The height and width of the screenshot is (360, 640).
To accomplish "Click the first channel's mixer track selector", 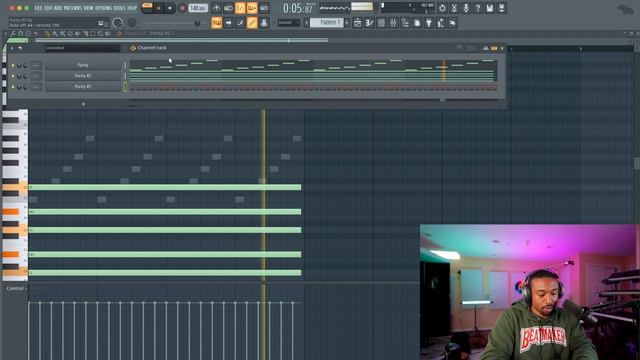I will click(x=36, y=65).
